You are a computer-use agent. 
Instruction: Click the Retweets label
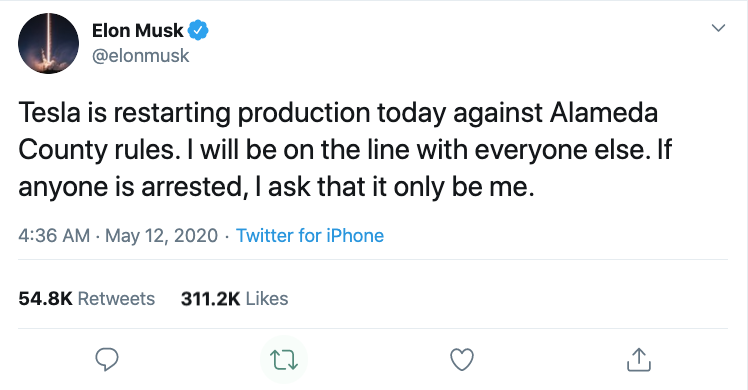click(x=116, y=298)
